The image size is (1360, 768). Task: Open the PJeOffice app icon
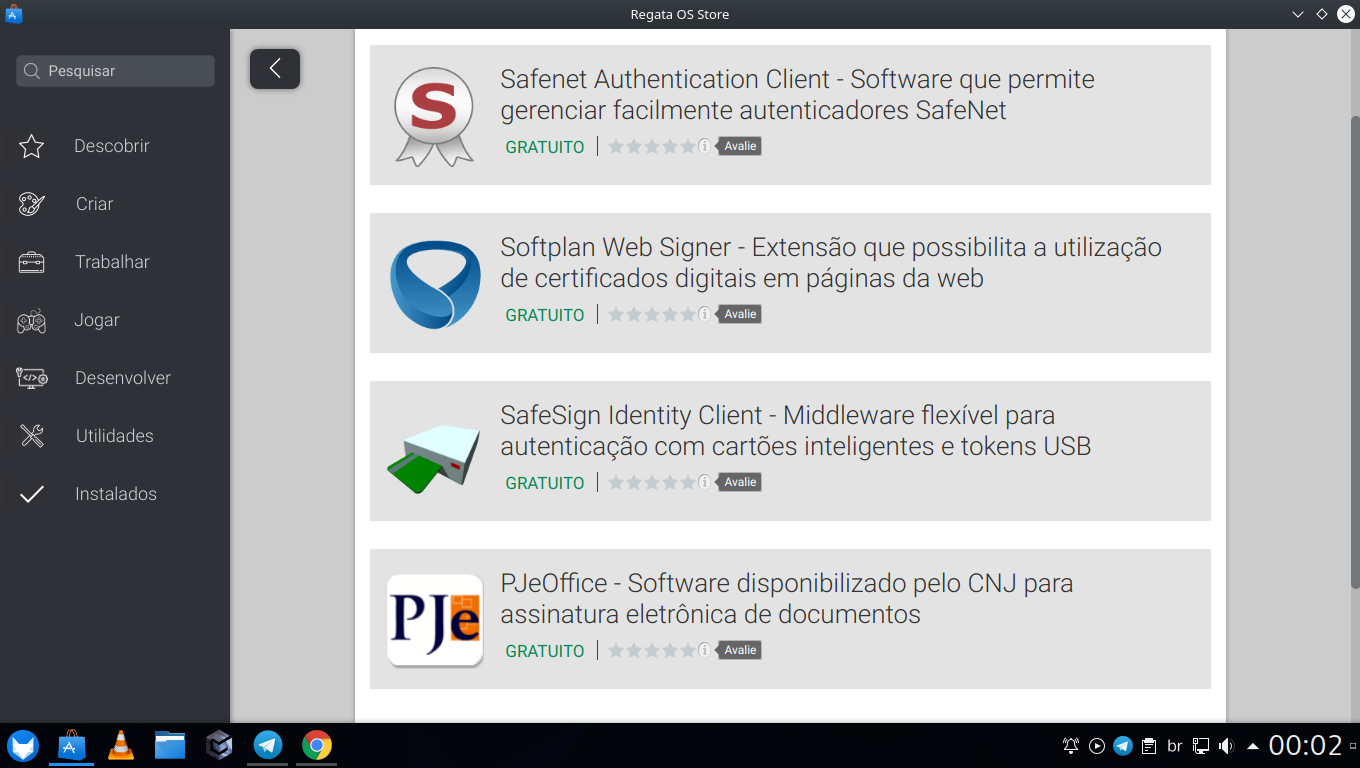pos(434,619)
